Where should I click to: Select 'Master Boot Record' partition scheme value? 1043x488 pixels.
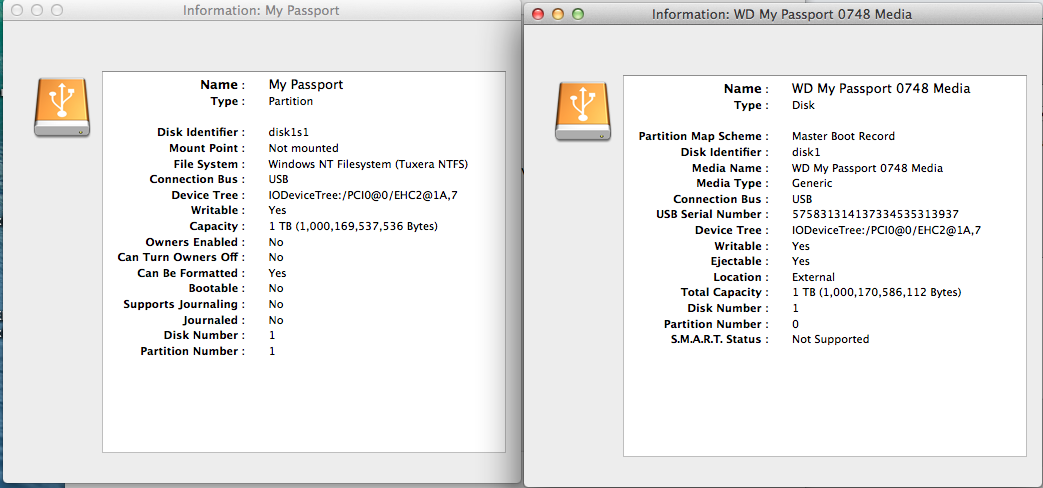[843, 136]
